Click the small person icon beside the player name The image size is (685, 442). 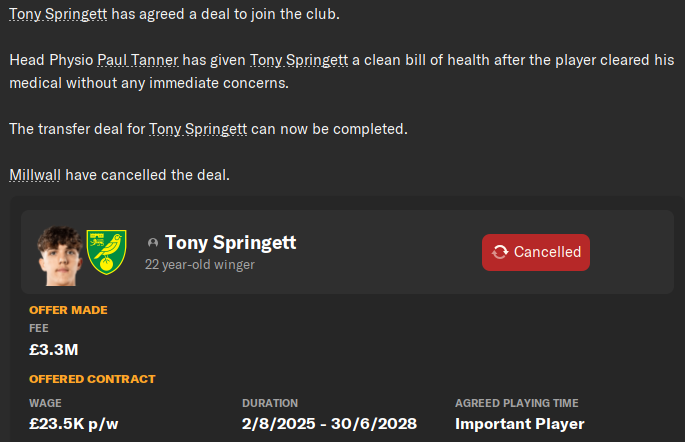click(152, 243)
